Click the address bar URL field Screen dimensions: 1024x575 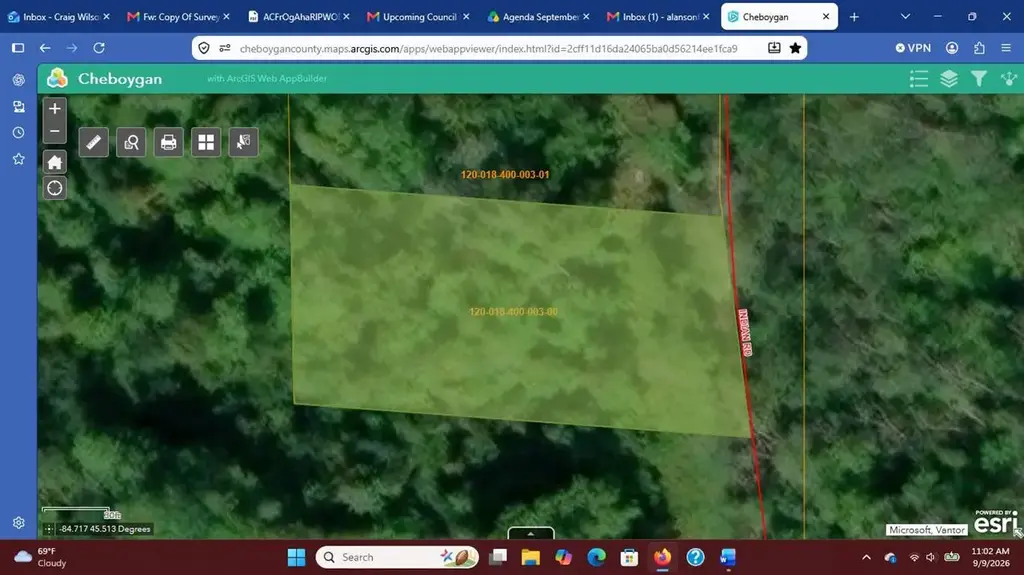pyautogui.click(x=488, y=48)
